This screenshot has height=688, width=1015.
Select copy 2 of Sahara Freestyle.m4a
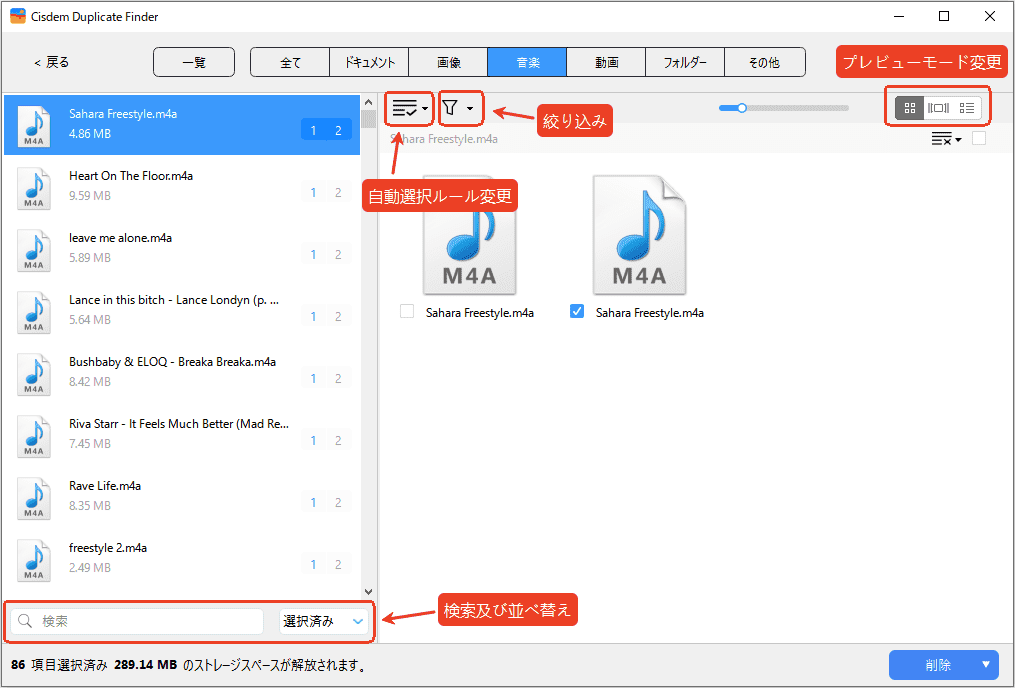pyautogui.click(x=338, y=130)
